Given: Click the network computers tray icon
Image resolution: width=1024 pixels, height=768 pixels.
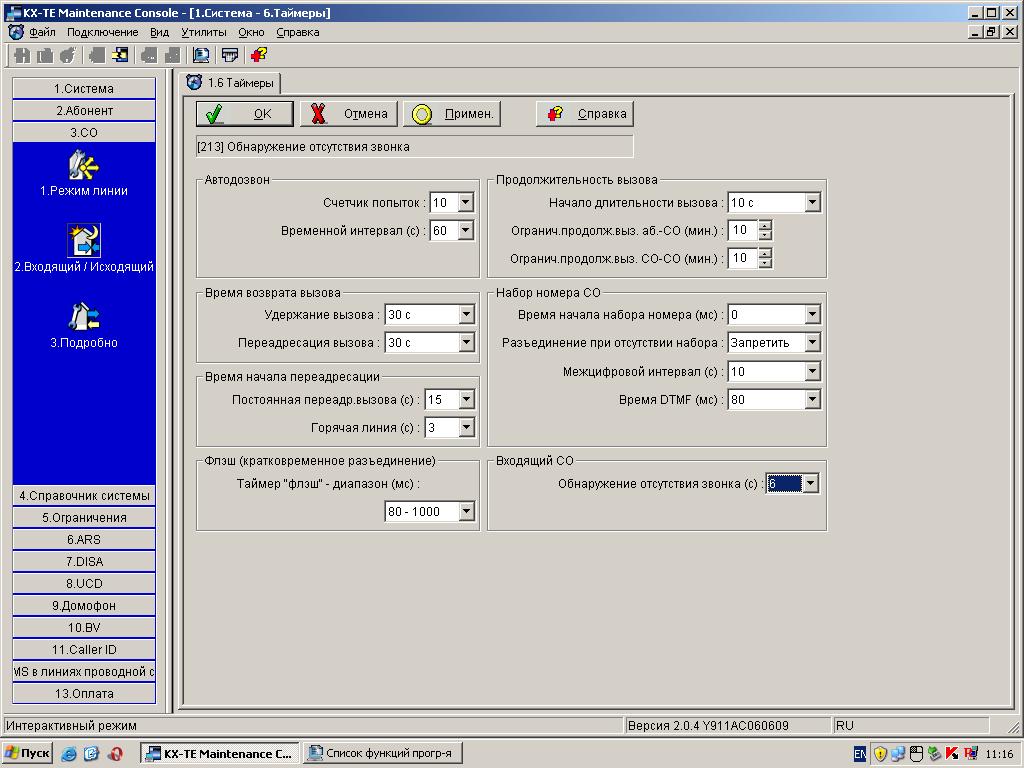Looking at the screenshot, I should coord(898,754).
